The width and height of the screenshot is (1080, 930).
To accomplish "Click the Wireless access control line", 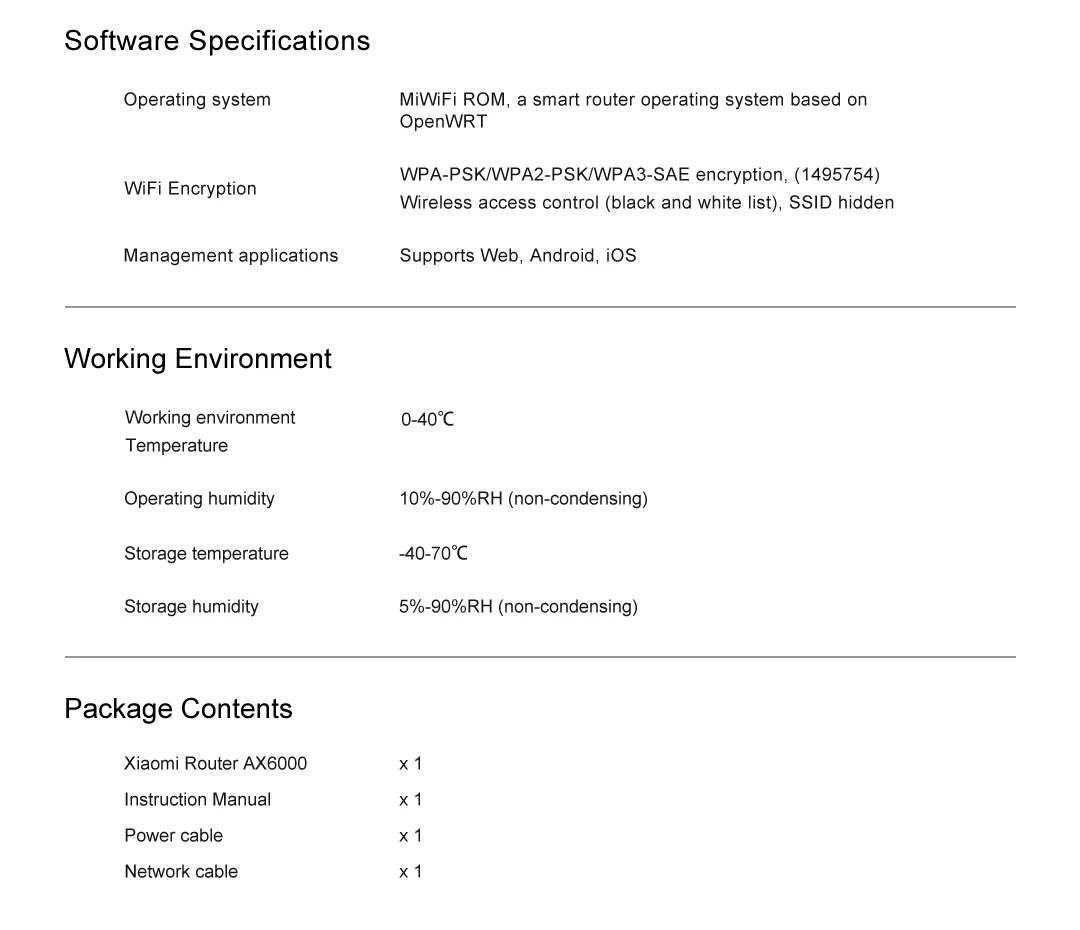I will (x=647, y=203).
